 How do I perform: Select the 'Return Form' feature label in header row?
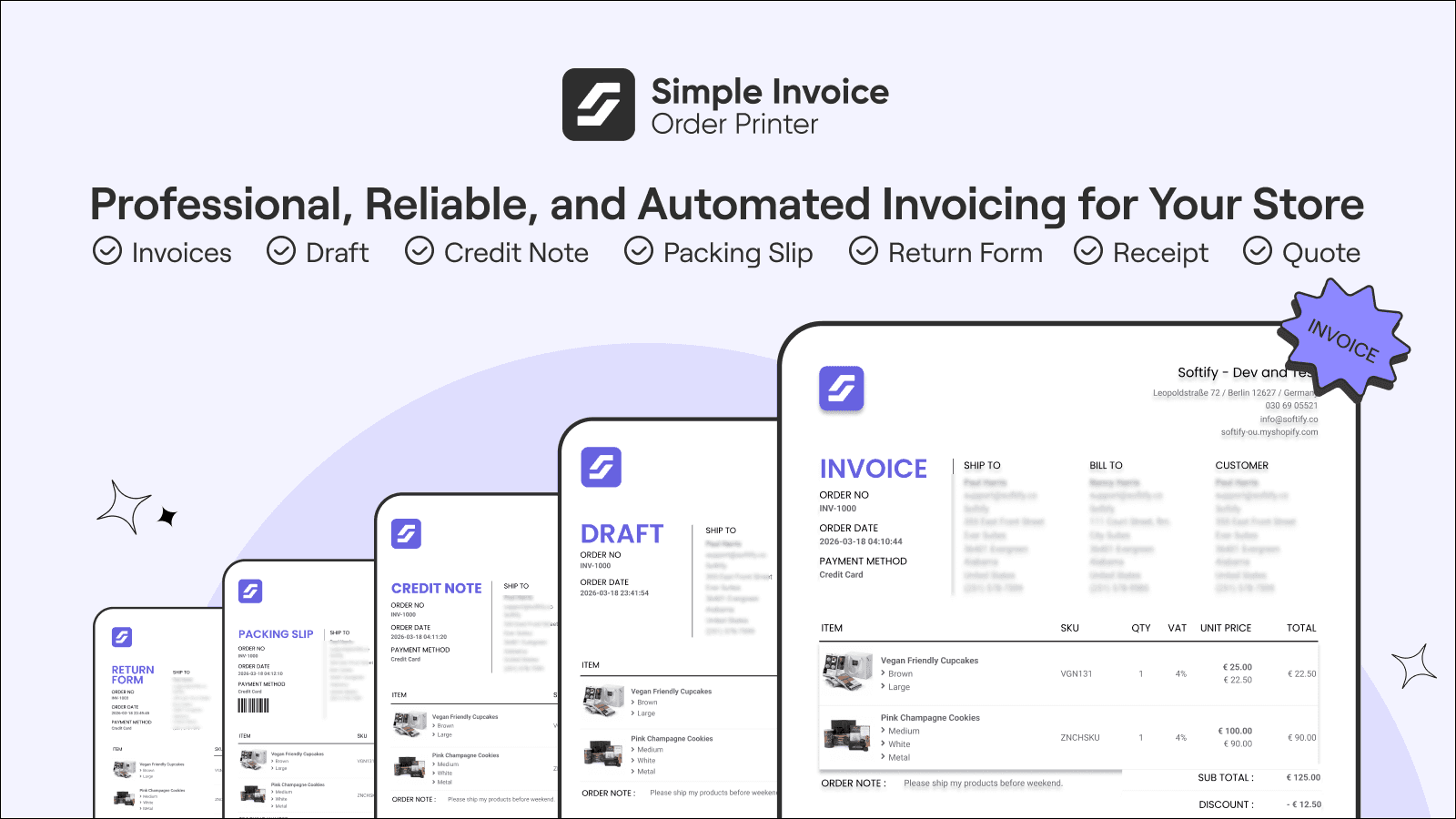966,252
